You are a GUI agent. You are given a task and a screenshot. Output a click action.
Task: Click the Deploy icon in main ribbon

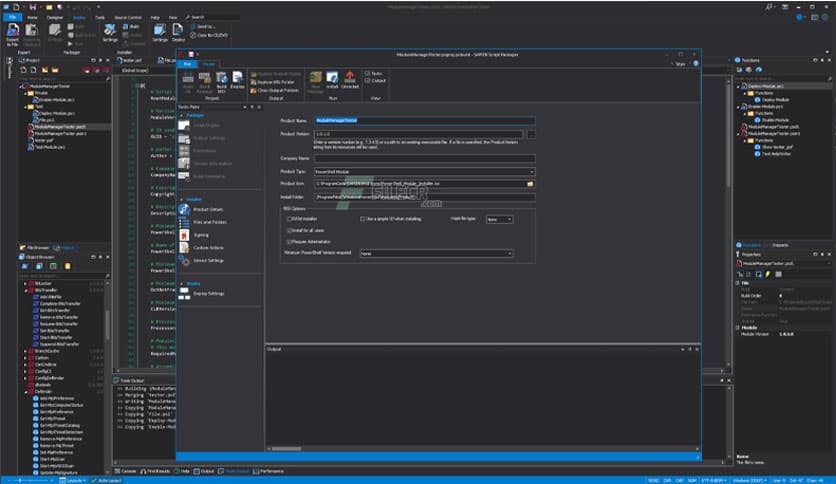(x=178, y=33)
